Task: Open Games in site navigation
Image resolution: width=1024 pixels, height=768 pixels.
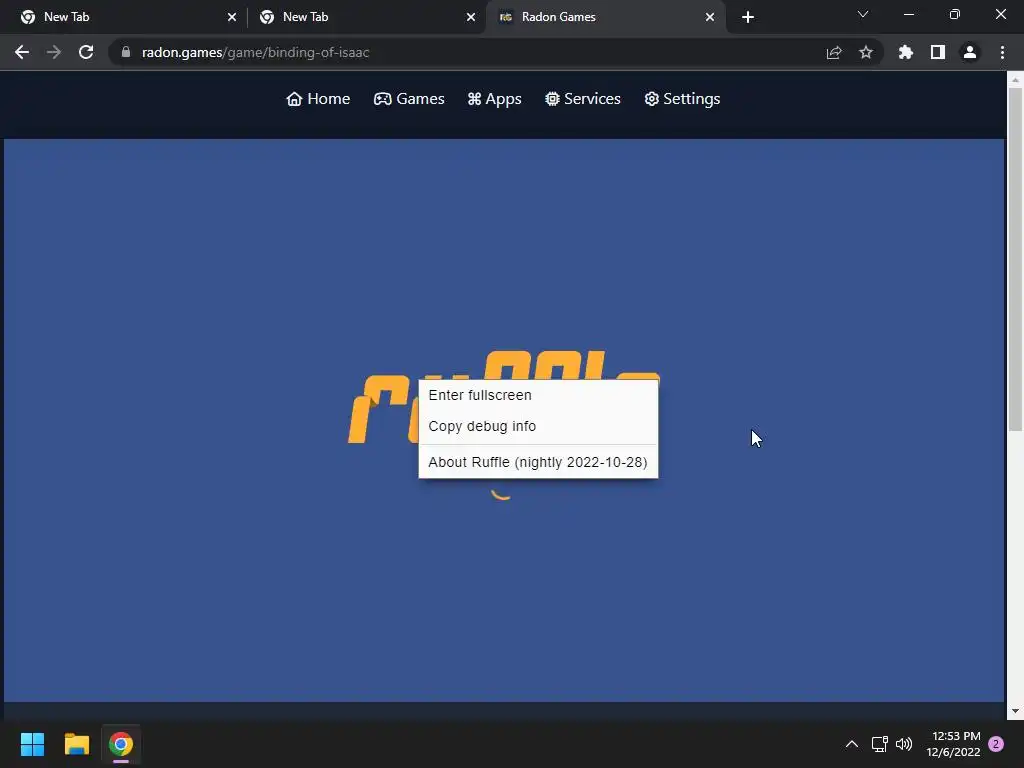Action: click(x=409, y=99)
